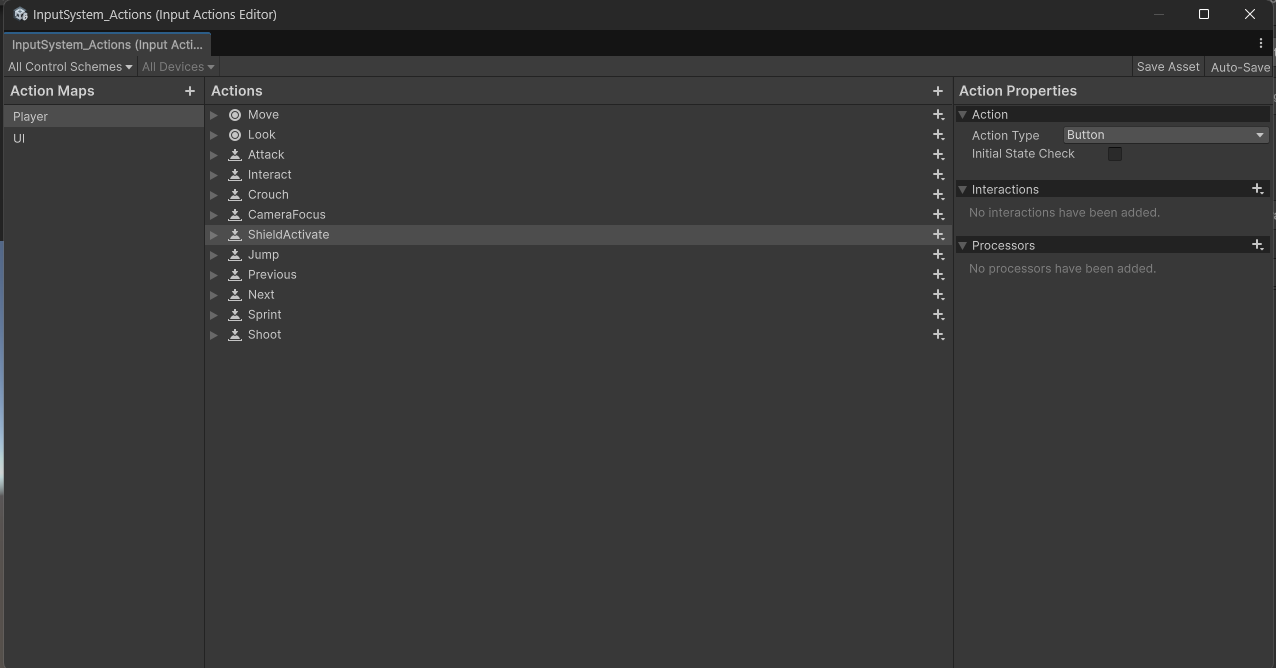
Task: Add a new interaction
Action: click(x=1258, y=189)
